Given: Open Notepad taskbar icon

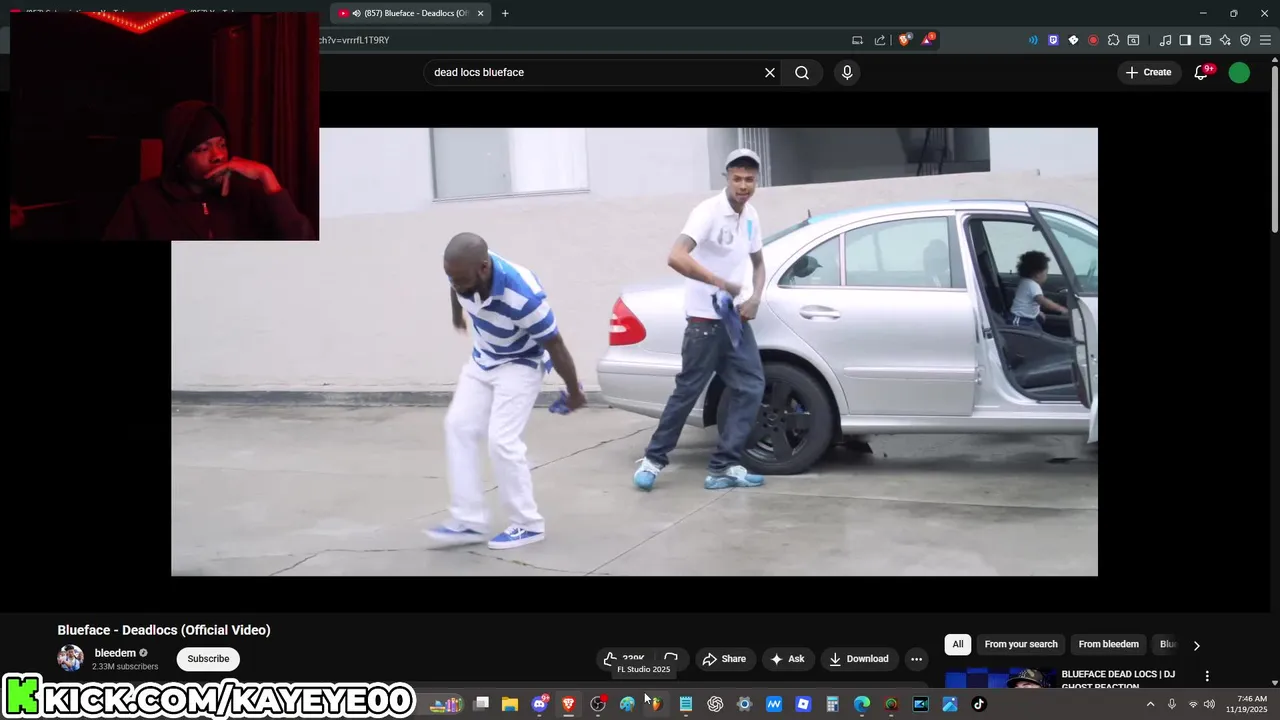Looking at the screenshot, I should pos(686,704).
